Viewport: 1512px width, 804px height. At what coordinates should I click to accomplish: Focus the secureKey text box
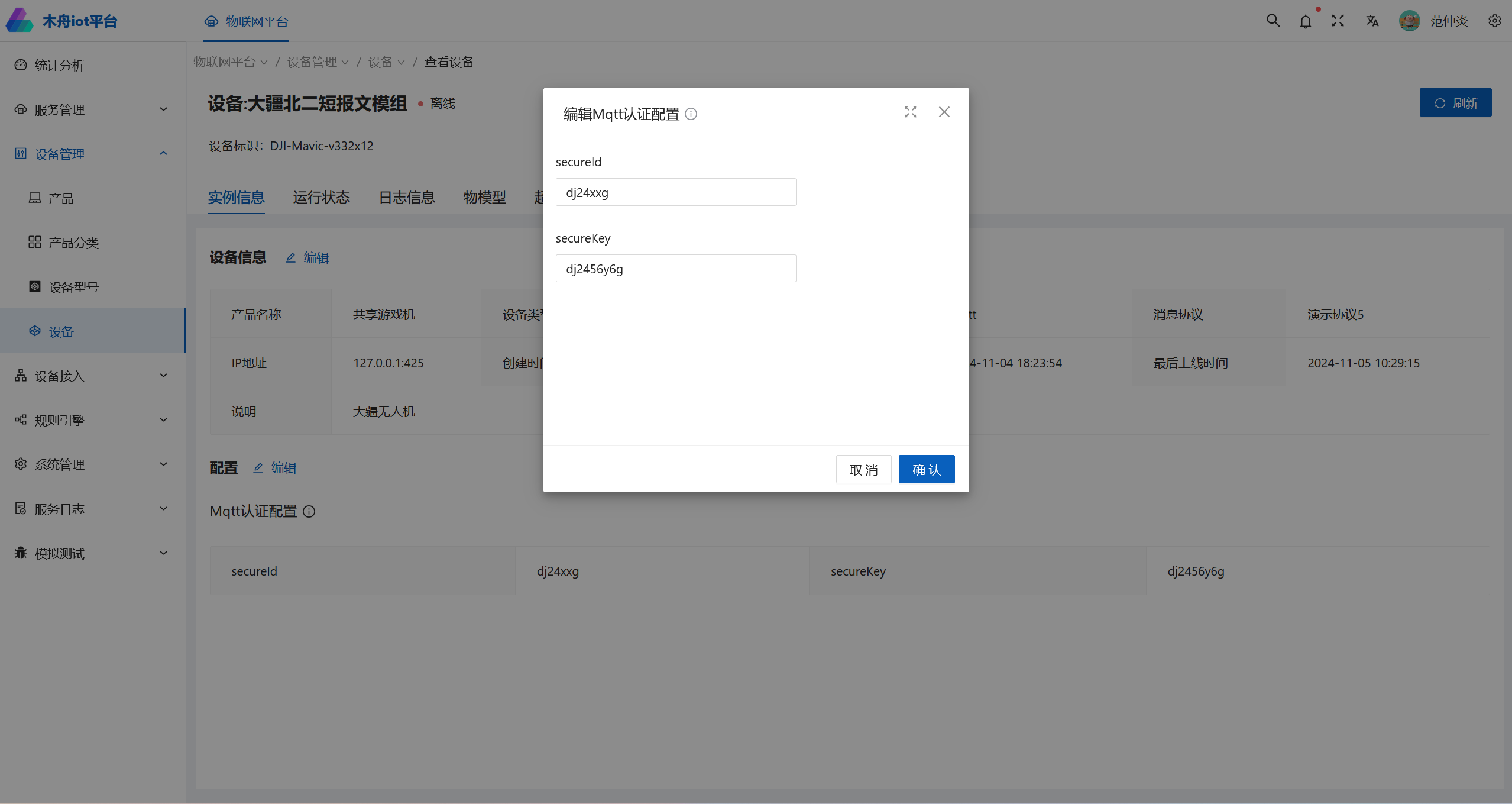pos(675,269)
